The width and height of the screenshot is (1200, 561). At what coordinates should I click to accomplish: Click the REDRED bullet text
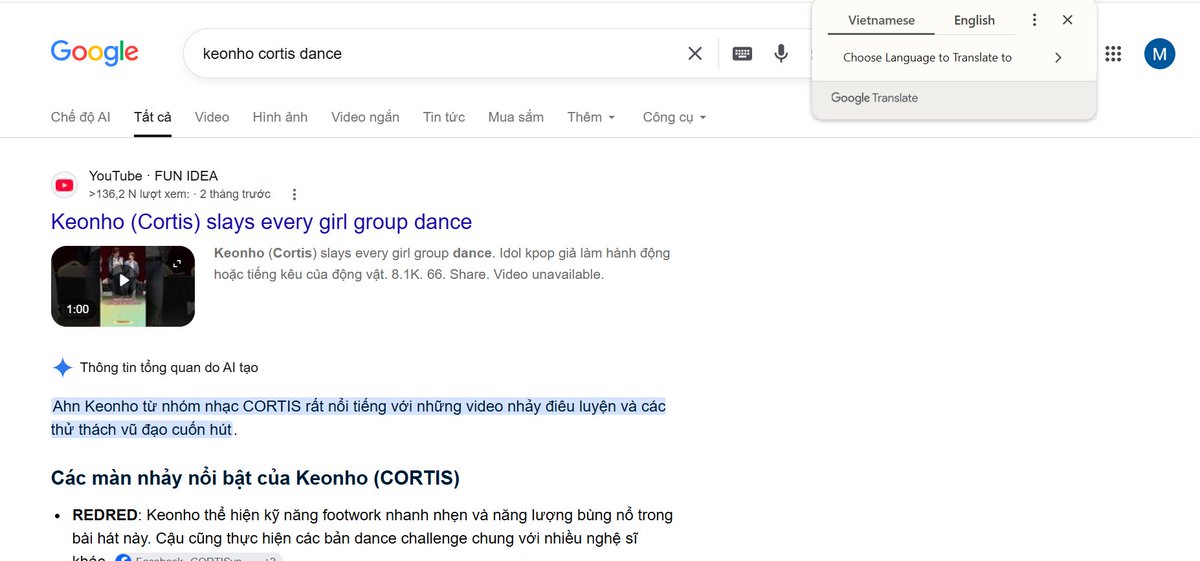(x=372, y=527)
